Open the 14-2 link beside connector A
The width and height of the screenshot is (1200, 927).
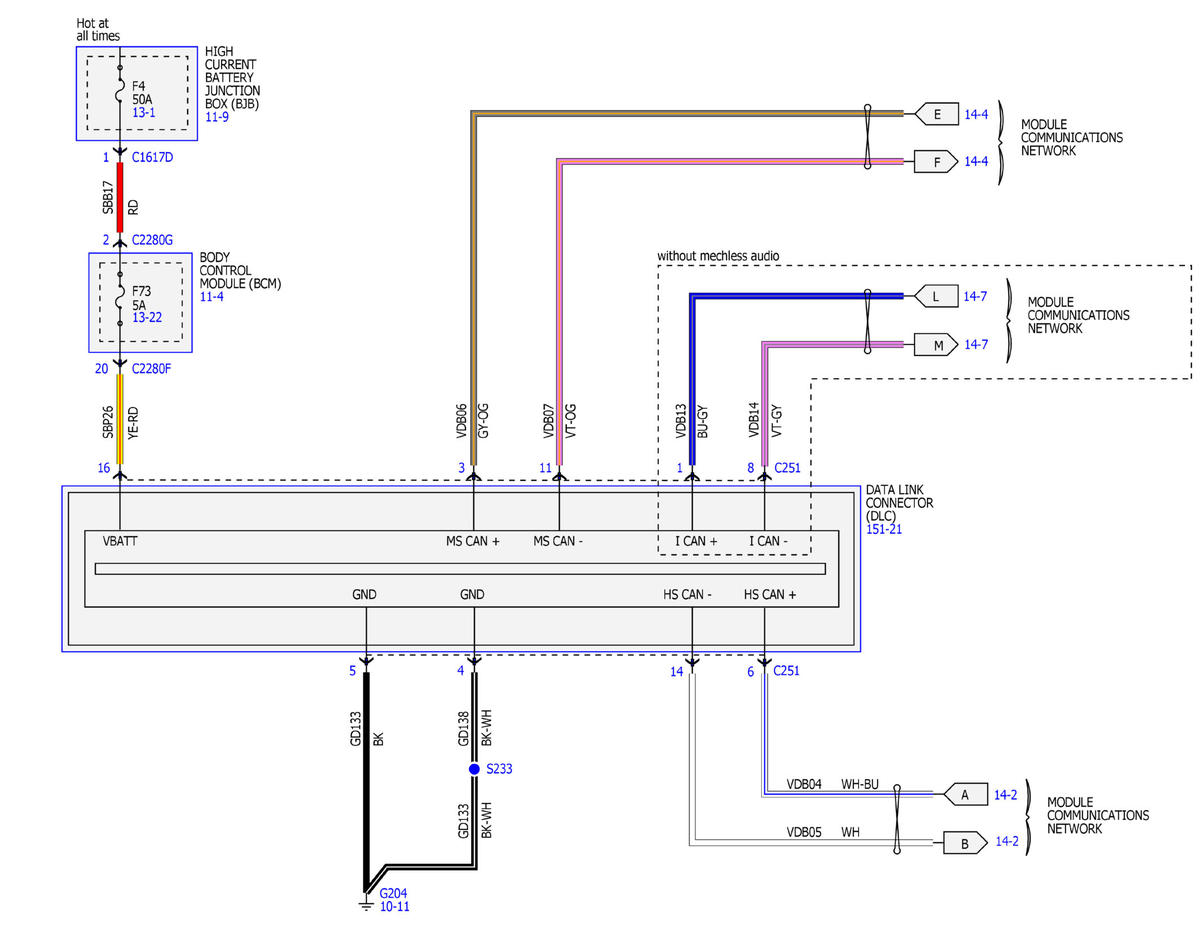pos(1004,795)
